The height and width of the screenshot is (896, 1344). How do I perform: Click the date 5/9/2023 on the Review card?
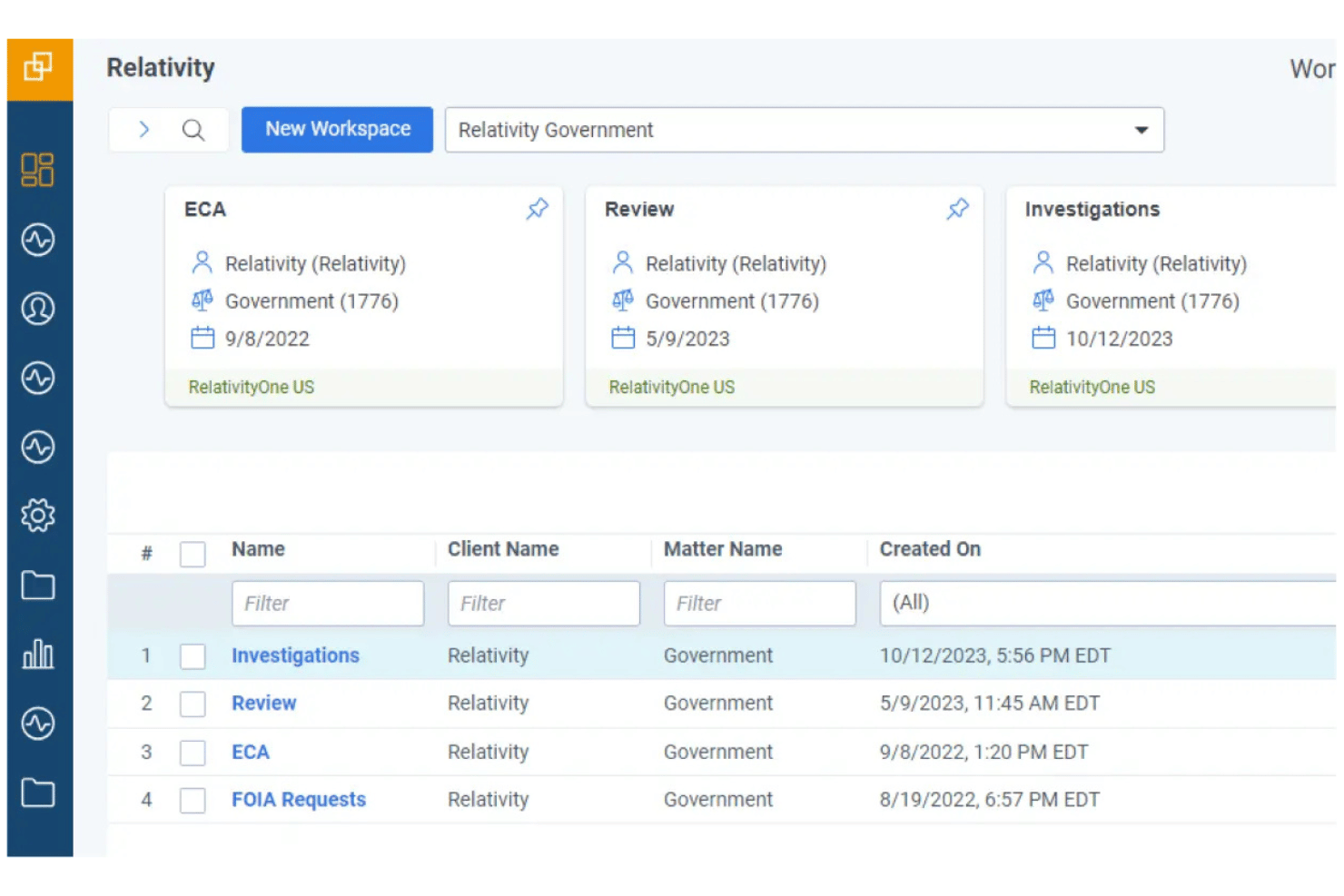(x=687, y=339)
